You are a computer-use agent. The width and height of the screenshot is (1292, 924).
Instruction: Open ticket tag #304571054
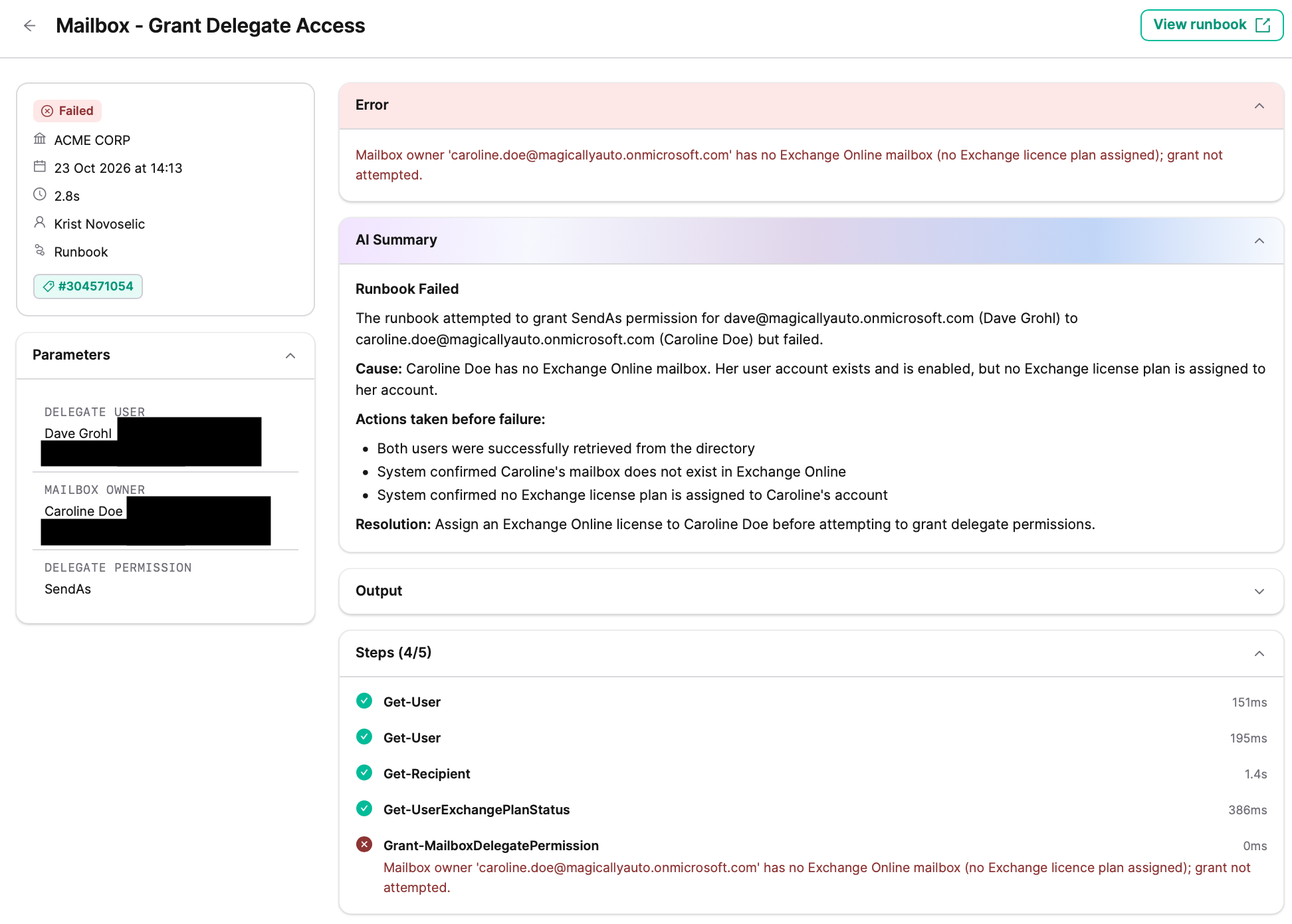tap(88, 287)
